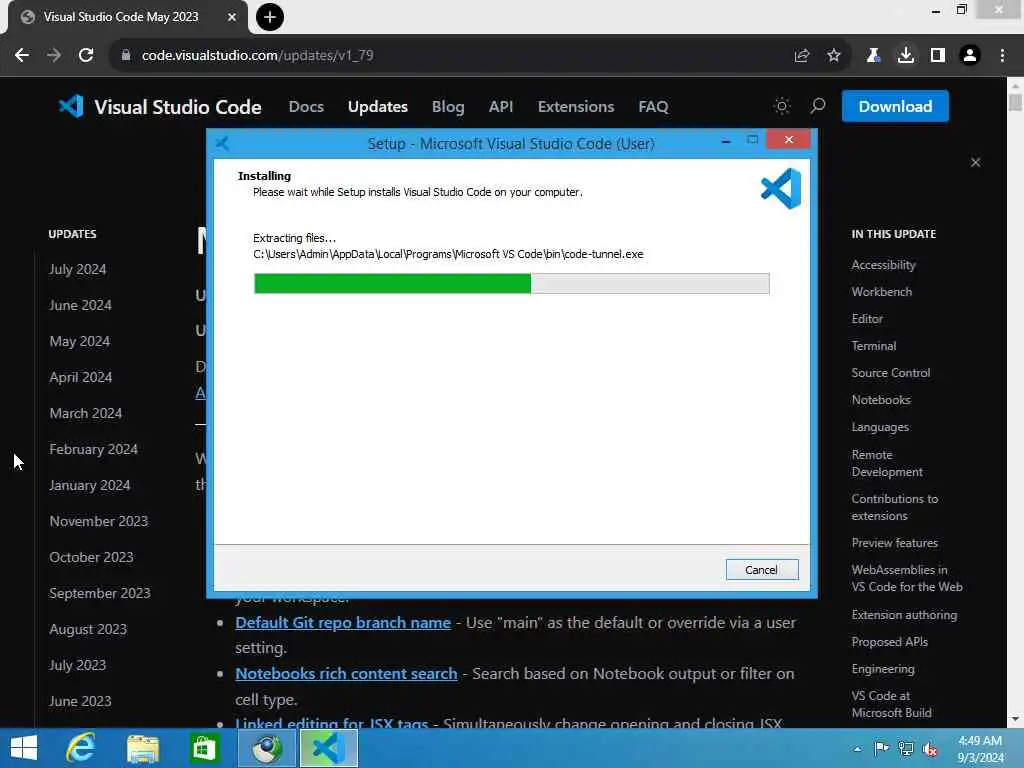This screenshot has width=1024, height=768.
Task: Jump to Contributions to extensions section
Action: click(894, 507)
